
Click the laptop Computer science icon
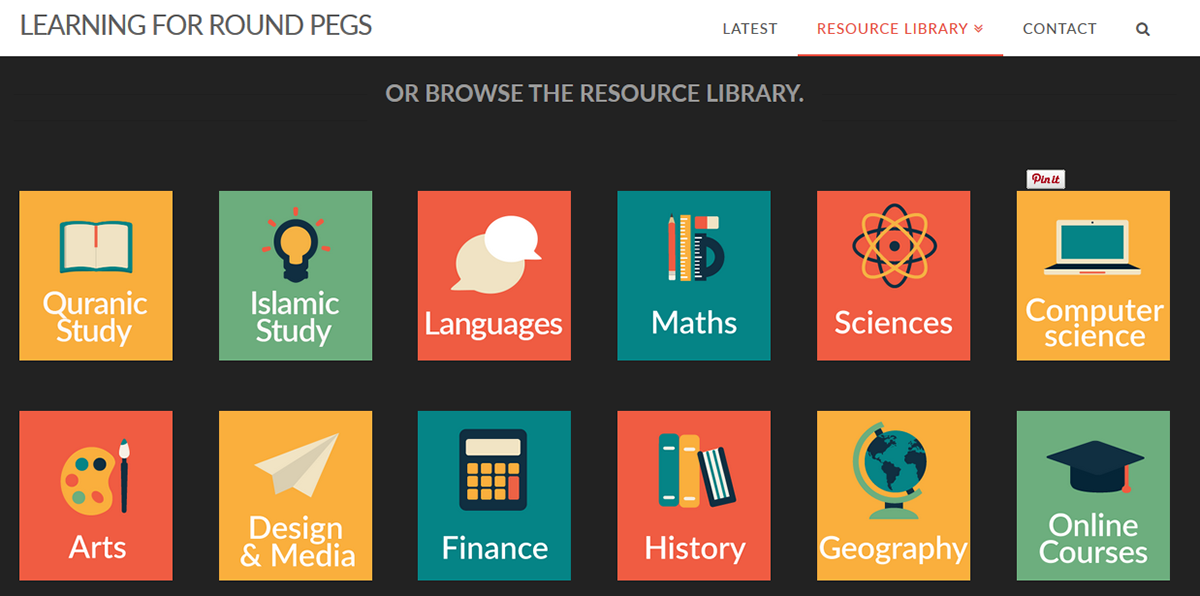point(1092,247)
